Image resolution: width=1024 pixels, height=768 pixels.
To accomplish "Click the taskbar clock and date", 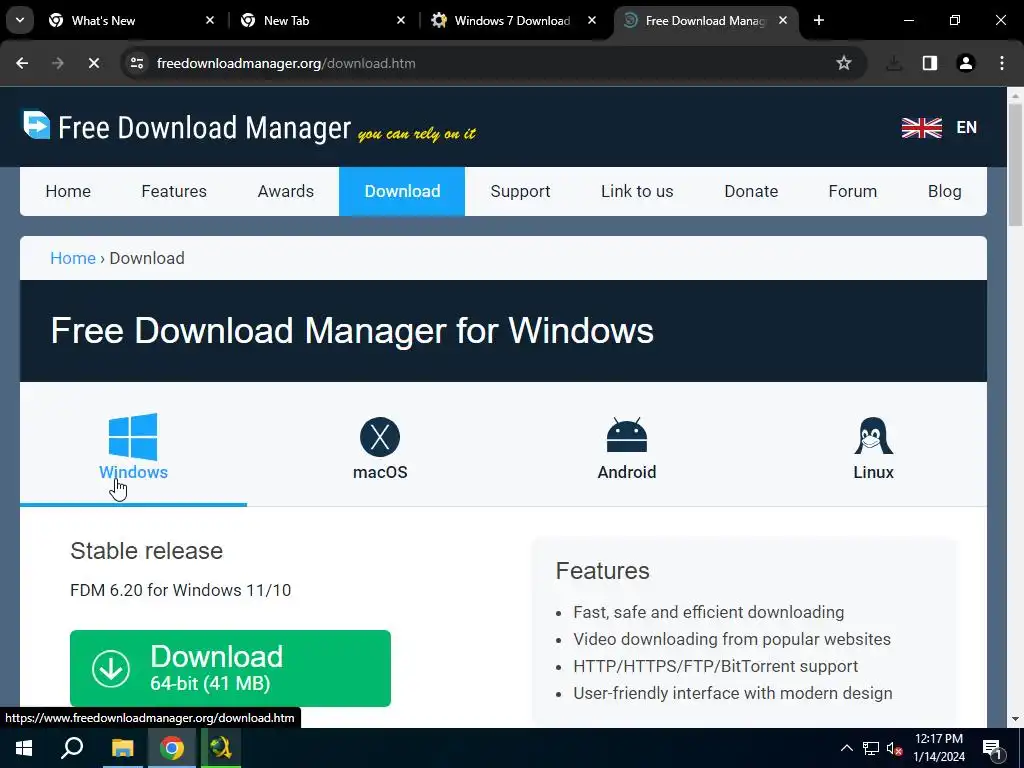I will pos(938,748).
